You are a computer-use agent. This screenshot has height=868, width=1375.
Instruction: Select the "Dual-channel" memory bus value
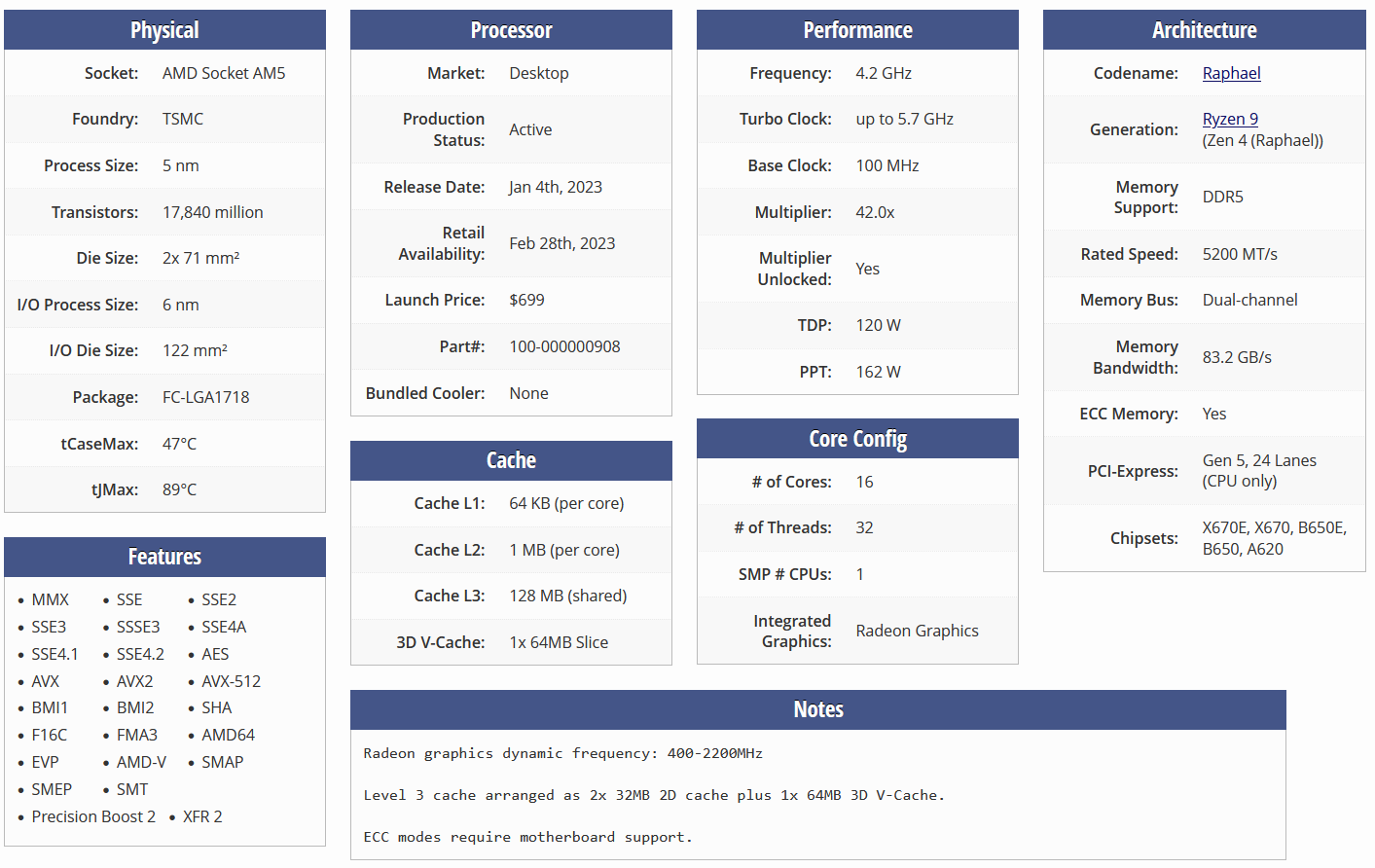pyautogui.click(x=1250, y=300)
